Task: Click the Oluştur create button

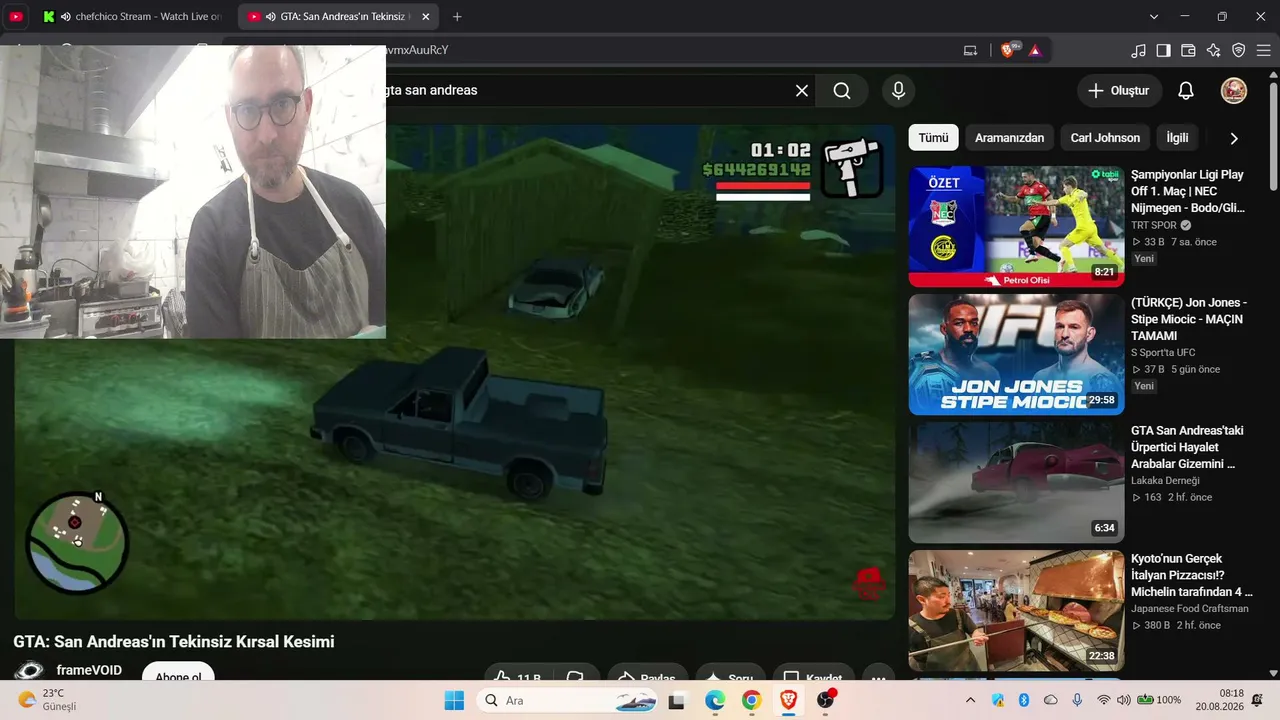Action: click(x=1119, y=91)
